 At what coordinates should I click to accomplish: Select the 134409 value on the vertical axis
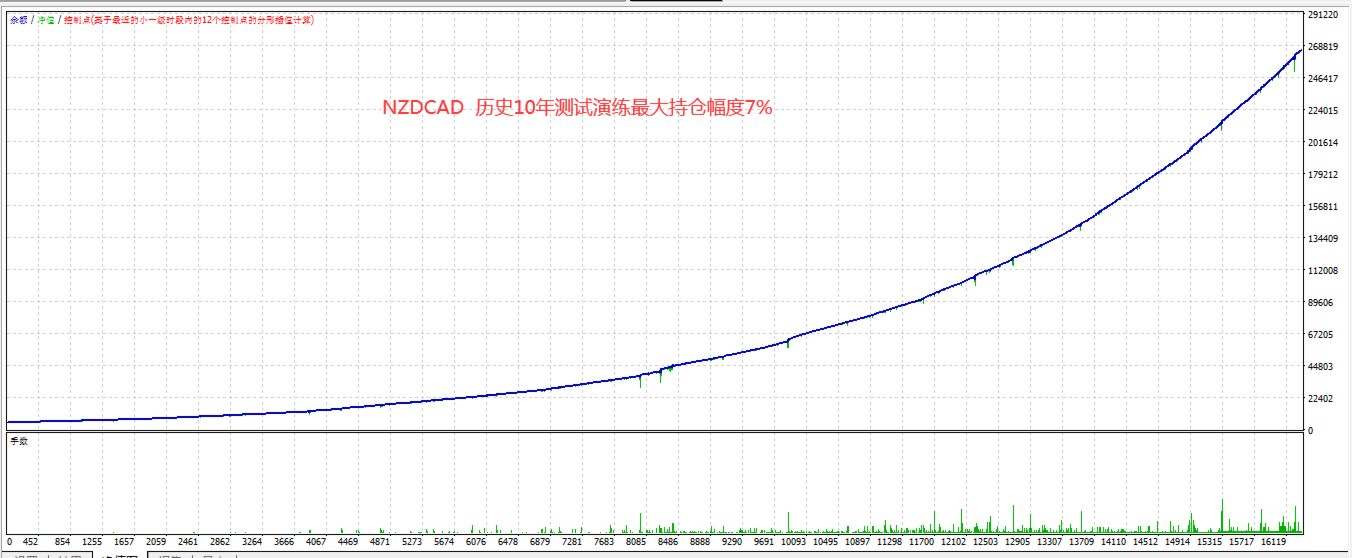(x=1325, y=239)
